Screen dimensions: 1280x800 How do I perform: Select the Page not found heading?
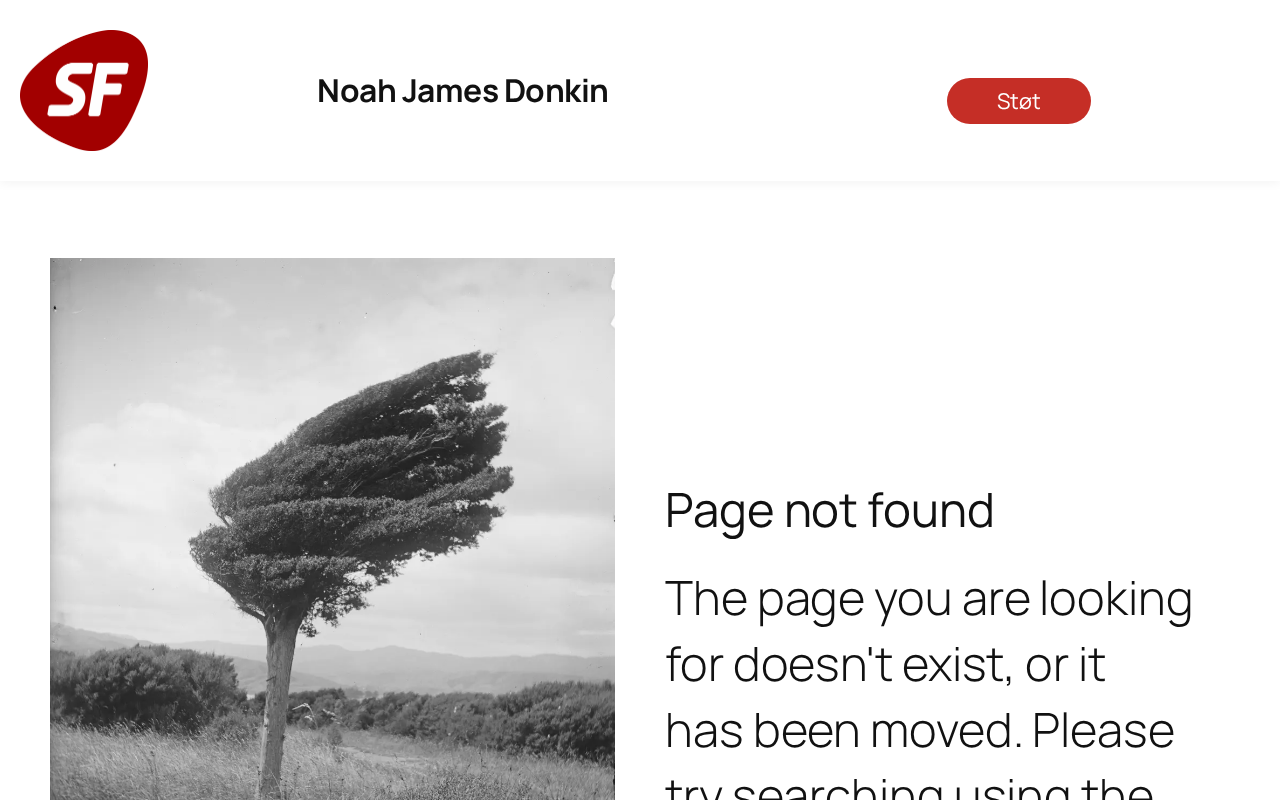[829, 510]
